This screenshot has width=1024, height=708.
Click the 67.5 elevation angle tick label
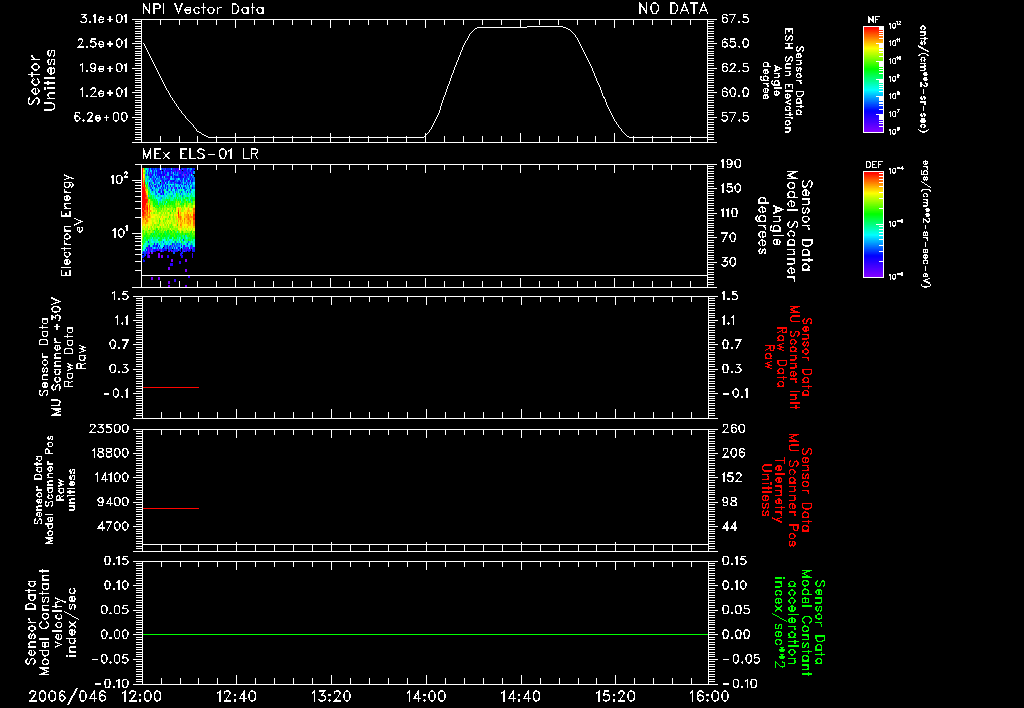tap(735, 19)
